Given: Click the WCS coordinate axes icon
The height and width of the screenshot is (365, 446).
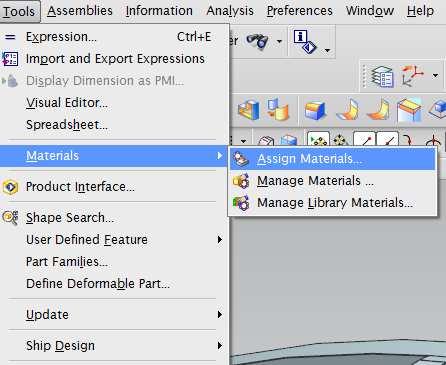Looking at the screenshot, I should 412,76.
